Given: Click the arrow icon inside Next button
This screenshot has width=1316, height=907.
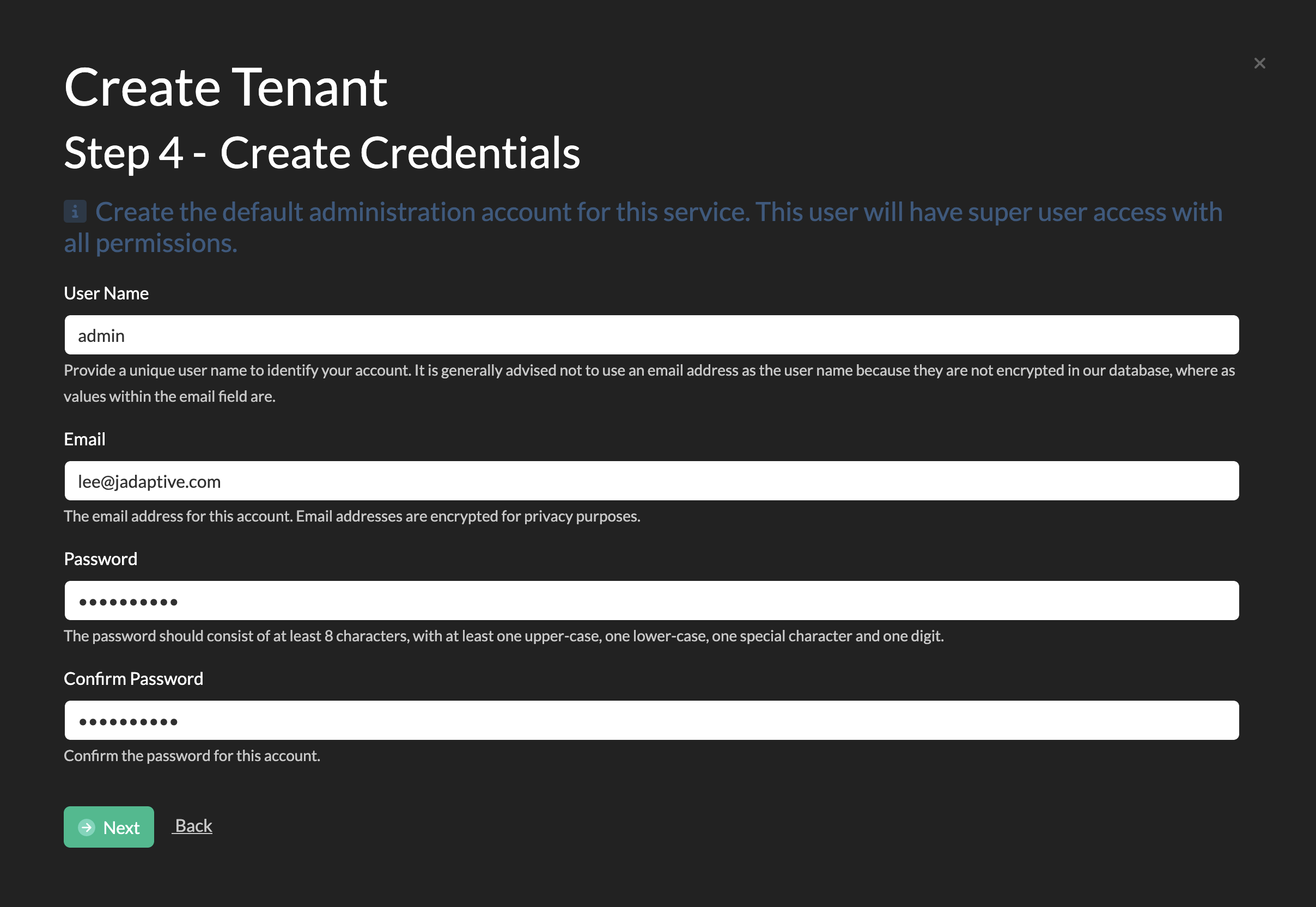Looking at the screenshot, I should 87,828.
